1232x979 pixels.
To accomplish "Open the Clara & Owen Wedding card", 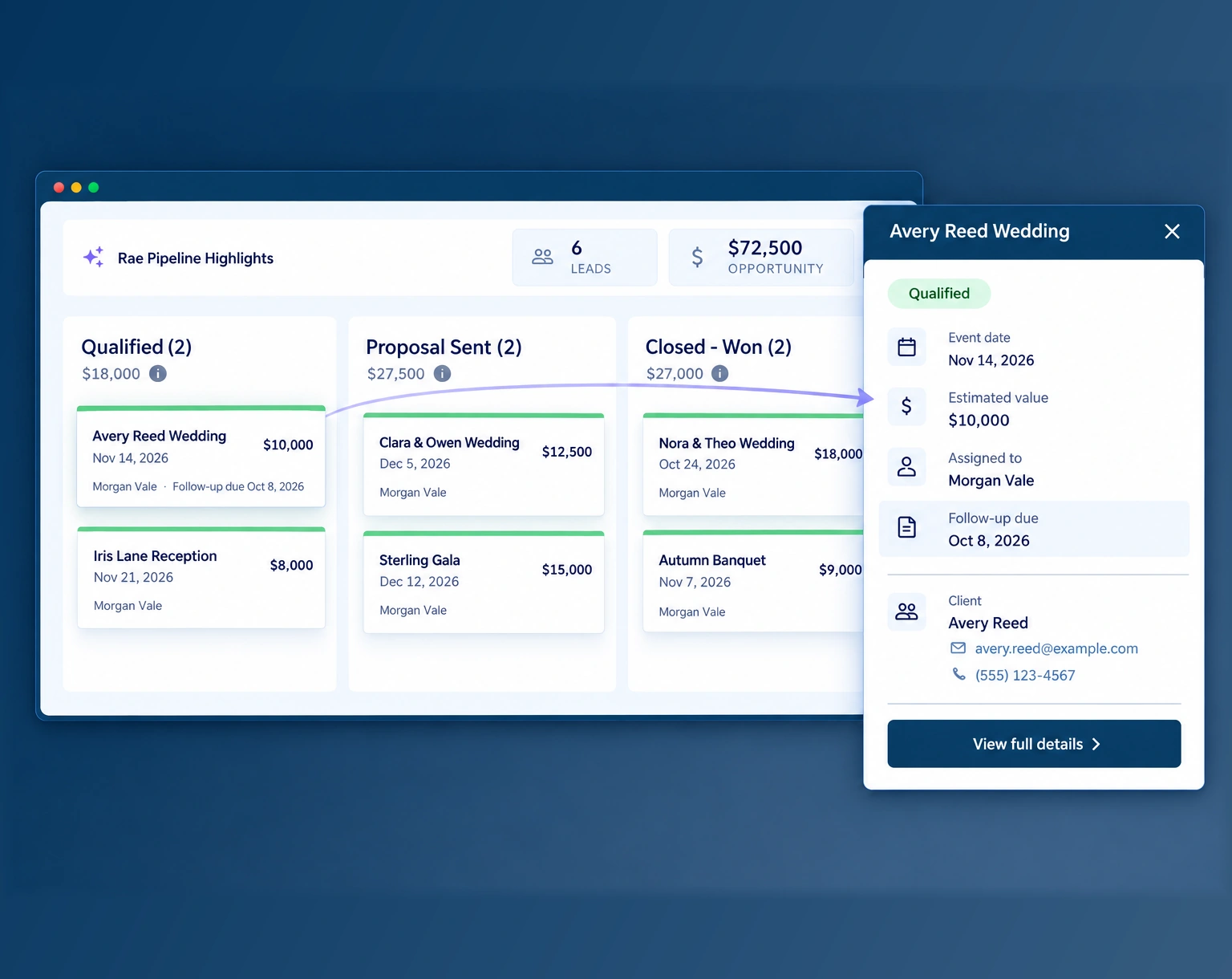I will pyautogui.click(x=484, y=465).
